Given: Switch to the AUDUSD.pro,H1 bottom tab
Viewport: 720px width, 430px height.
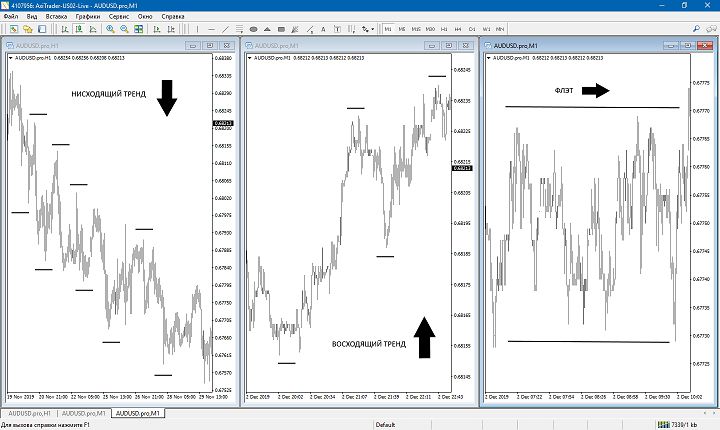Looking at the screenshot, I should point(28,413).
